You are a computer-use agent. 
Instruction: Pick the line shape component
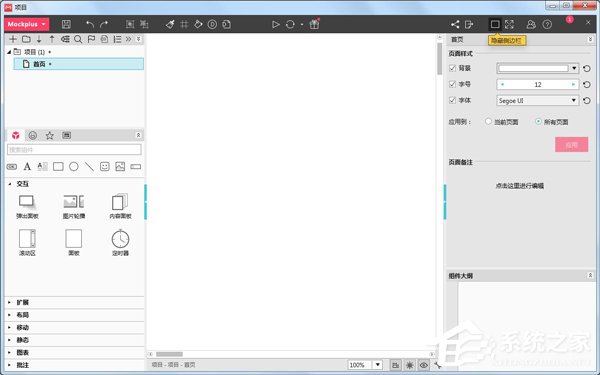point(89,166)
